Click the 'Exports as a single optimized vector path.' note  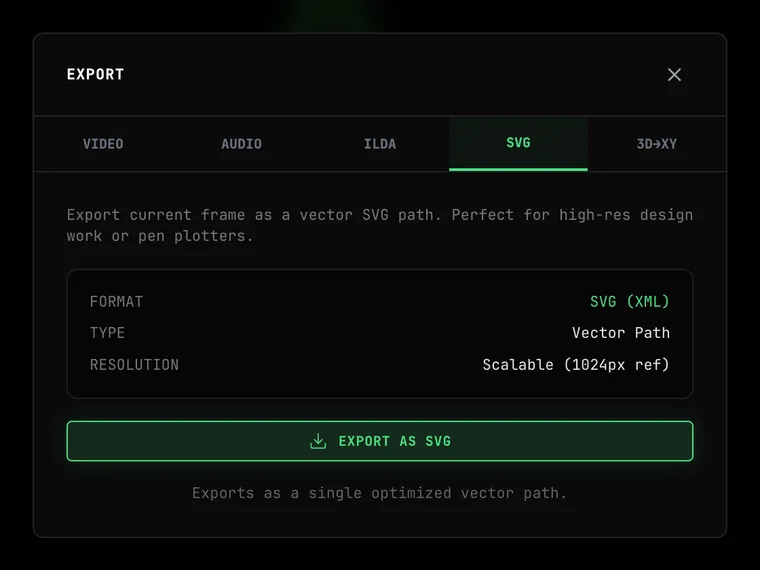click(380, 493)
